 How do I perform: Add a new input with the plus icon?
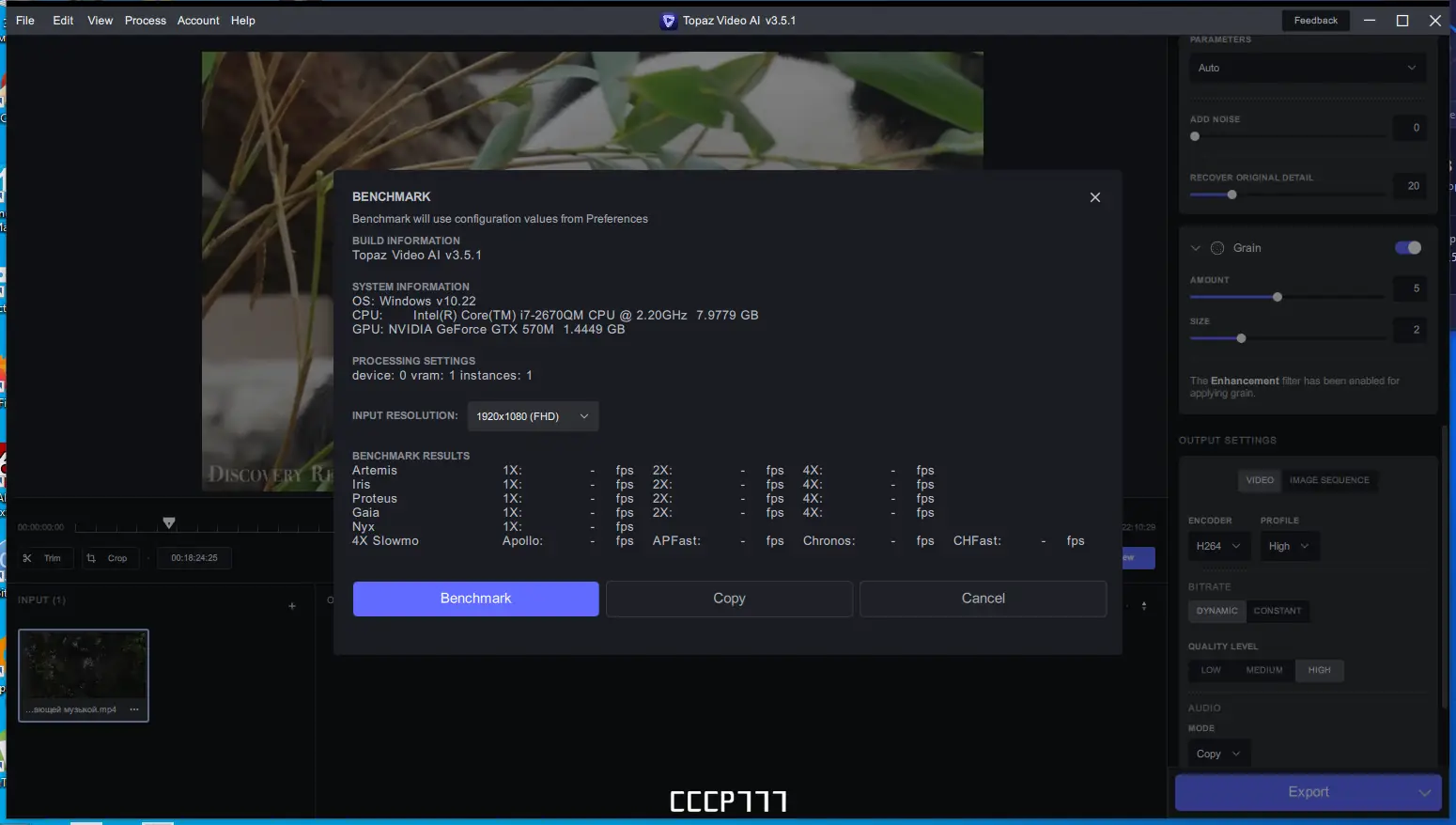[291, 606]
